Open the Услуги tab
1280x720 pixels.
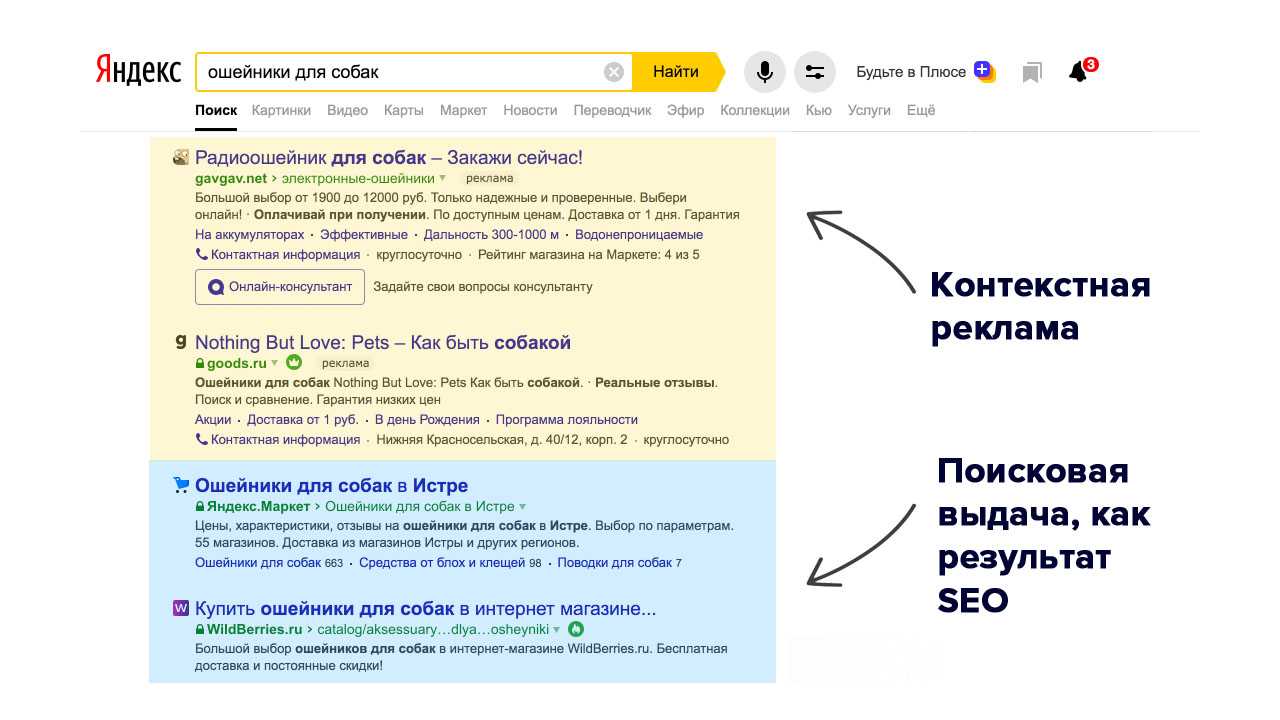869,110
